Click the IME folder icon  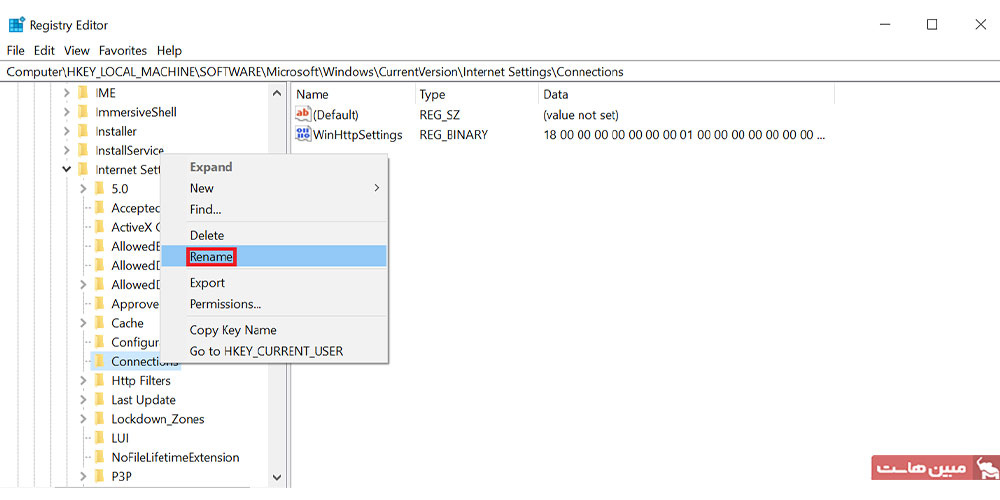82,93
